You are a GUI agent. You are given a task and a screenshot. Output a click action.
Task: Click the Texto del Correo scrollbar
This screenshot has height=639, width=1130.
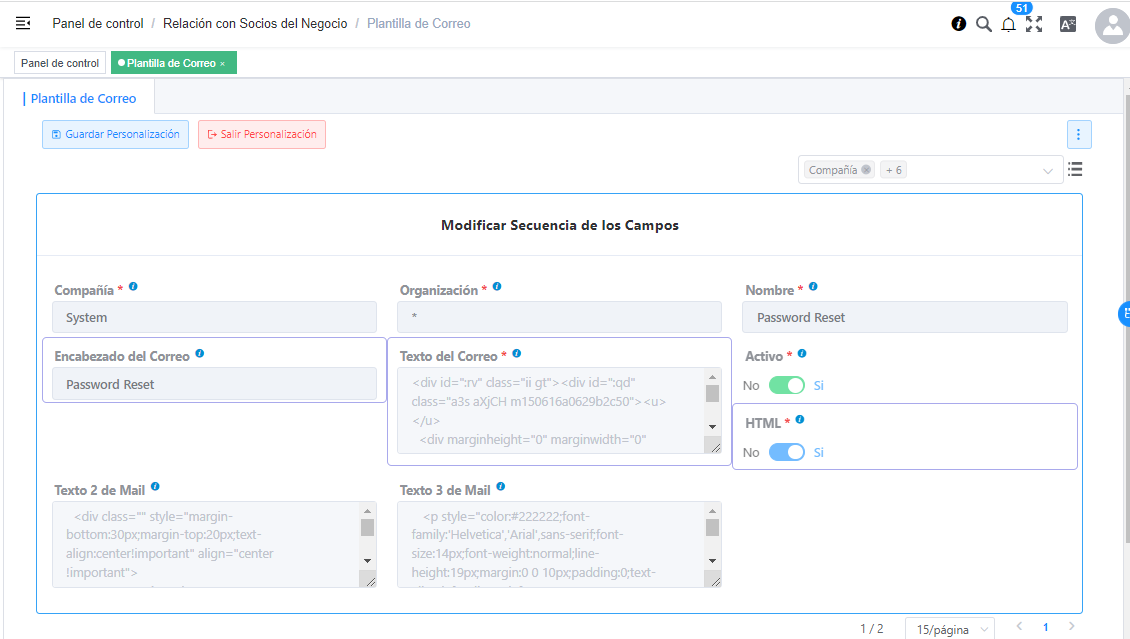click(x=712, y=410)
